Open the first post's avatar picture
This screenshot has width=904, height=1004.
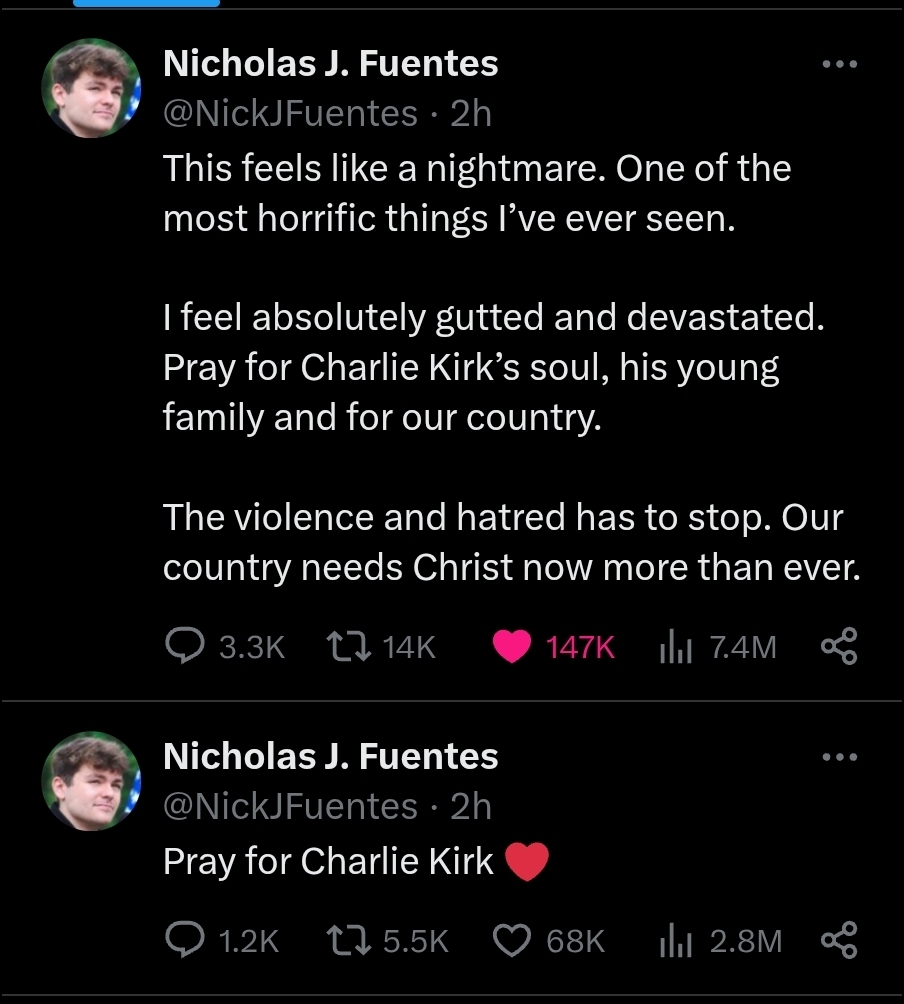pos(91,88)
